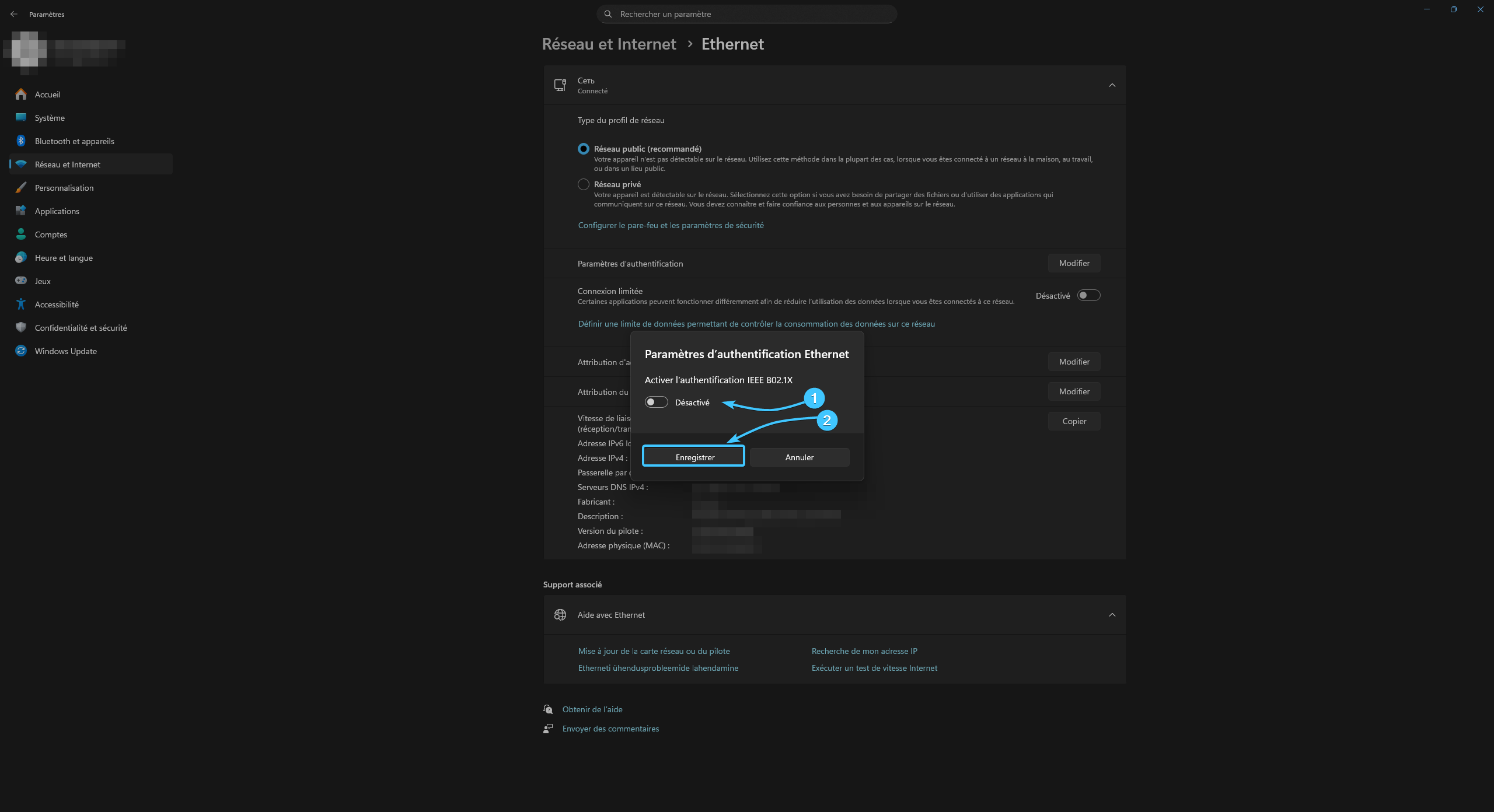Click the Jeux gamepad icon
Screen dimensions: 1494x812
click(x=21, y=281)
